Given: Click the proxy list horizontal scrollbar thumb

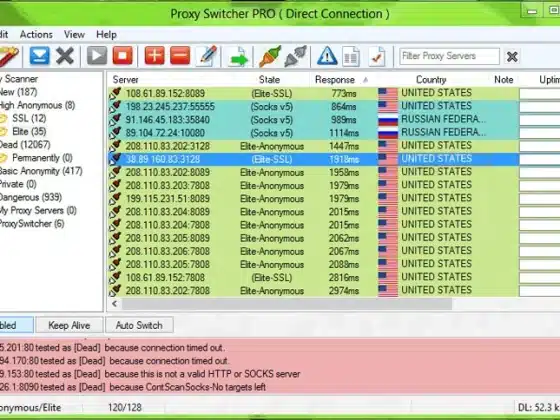Looking at the screenshot, I should (x=287, y=304).
